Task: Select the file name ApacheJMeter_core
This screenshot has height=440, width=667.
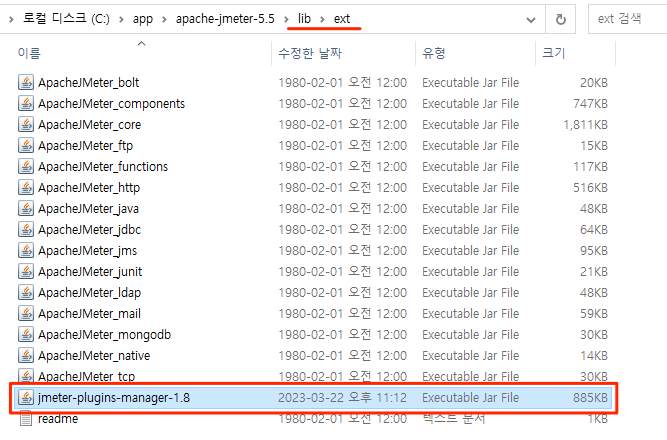Action: click(89, 125)
